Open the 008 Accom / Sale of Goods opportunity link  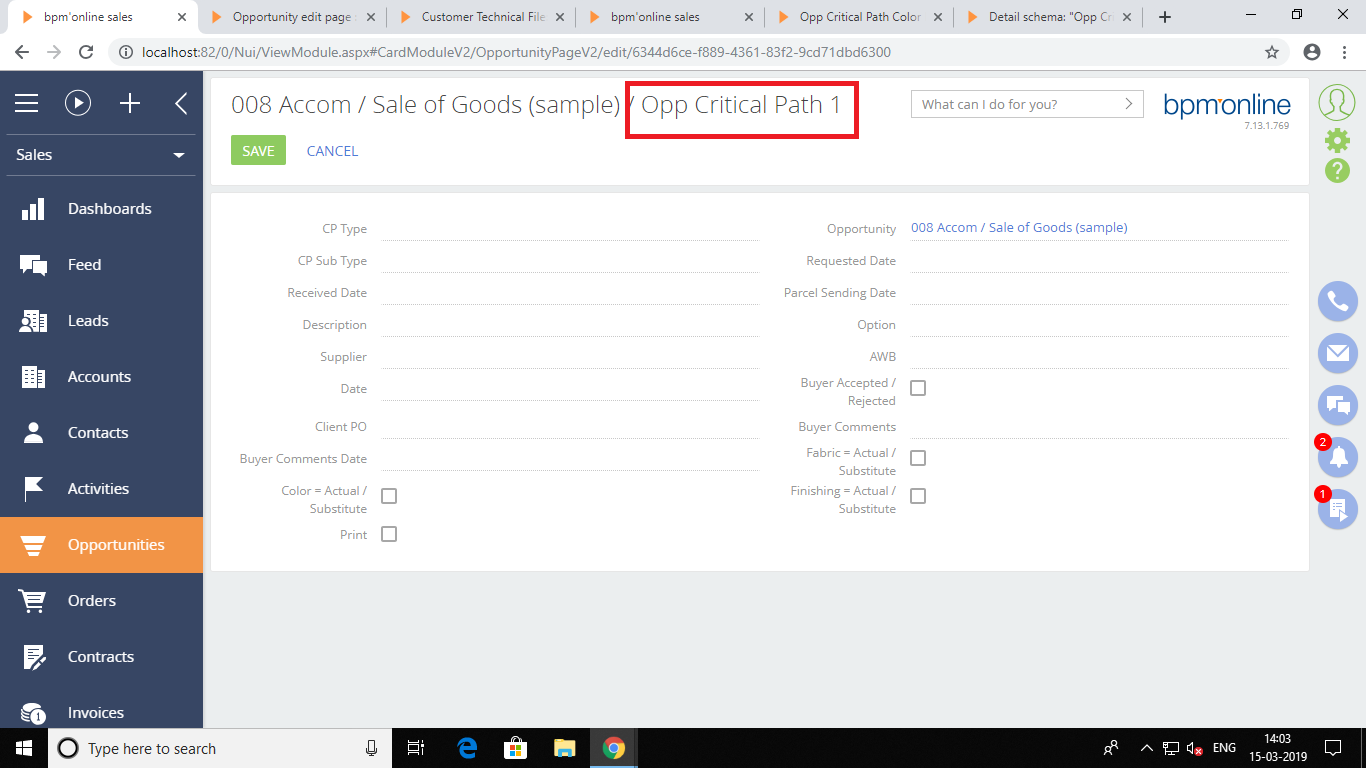click(1019, 228)
